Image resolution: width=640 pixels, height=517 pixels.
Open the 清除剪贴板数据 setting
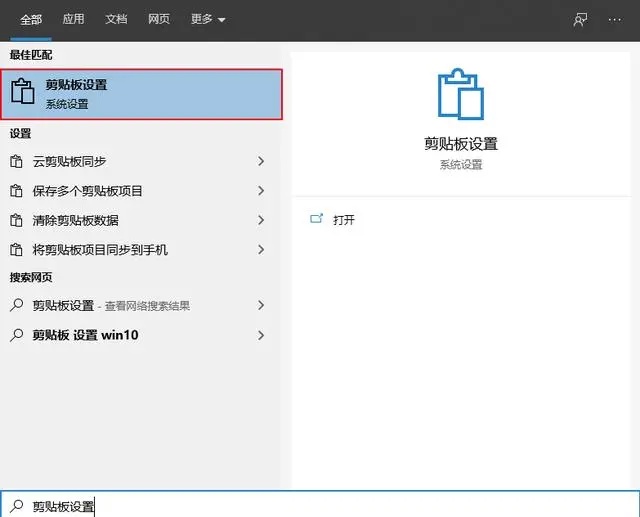click(x=140, y=220)
